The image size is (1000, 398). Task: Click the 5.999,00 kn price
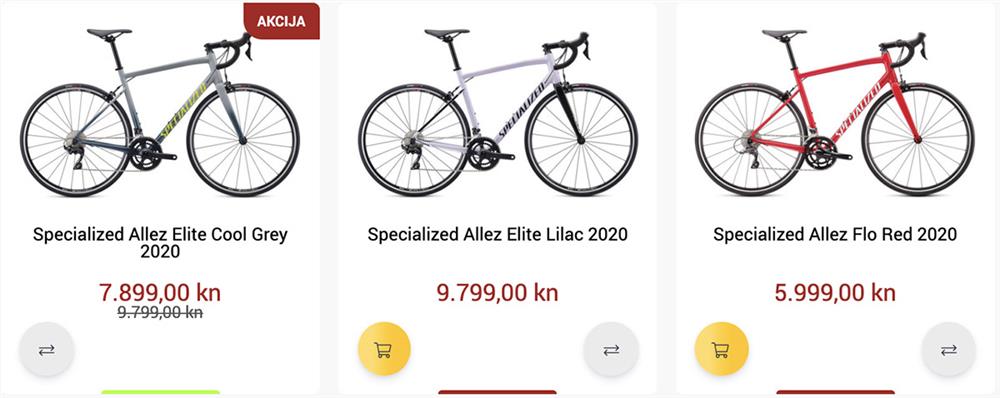click(835, 293)
